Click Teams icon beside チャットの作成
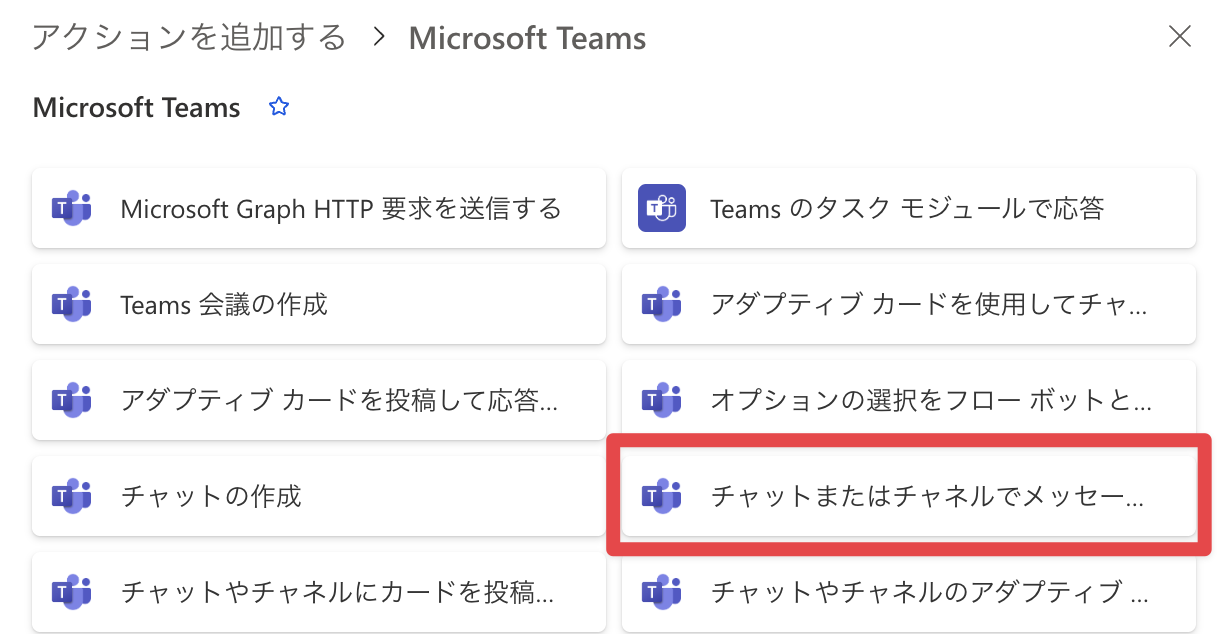Viewport: 1232px width, 634px height. click(x=71, y=495)
